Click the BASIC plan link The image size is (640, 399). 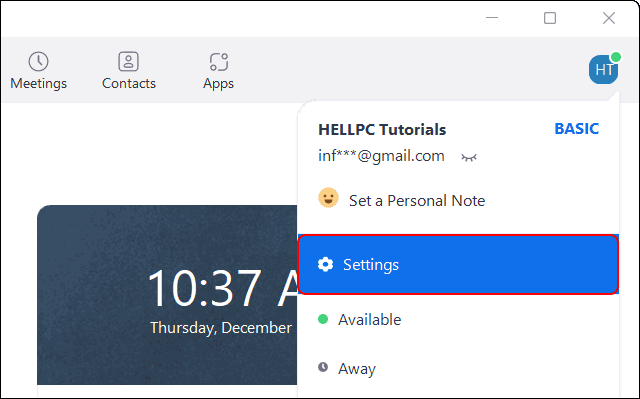pyautogui.click(x=576, y=129)
